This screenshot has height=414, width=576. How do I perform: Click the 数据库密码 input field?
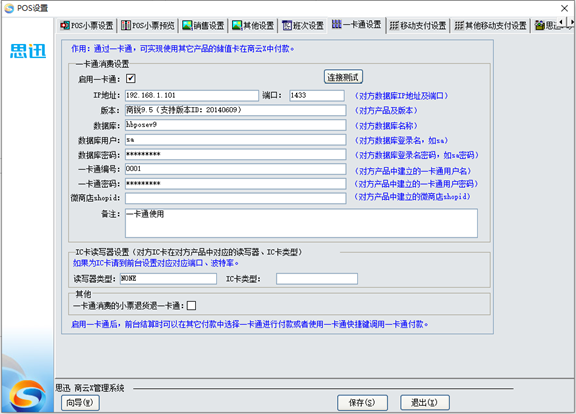pos(235,154)
